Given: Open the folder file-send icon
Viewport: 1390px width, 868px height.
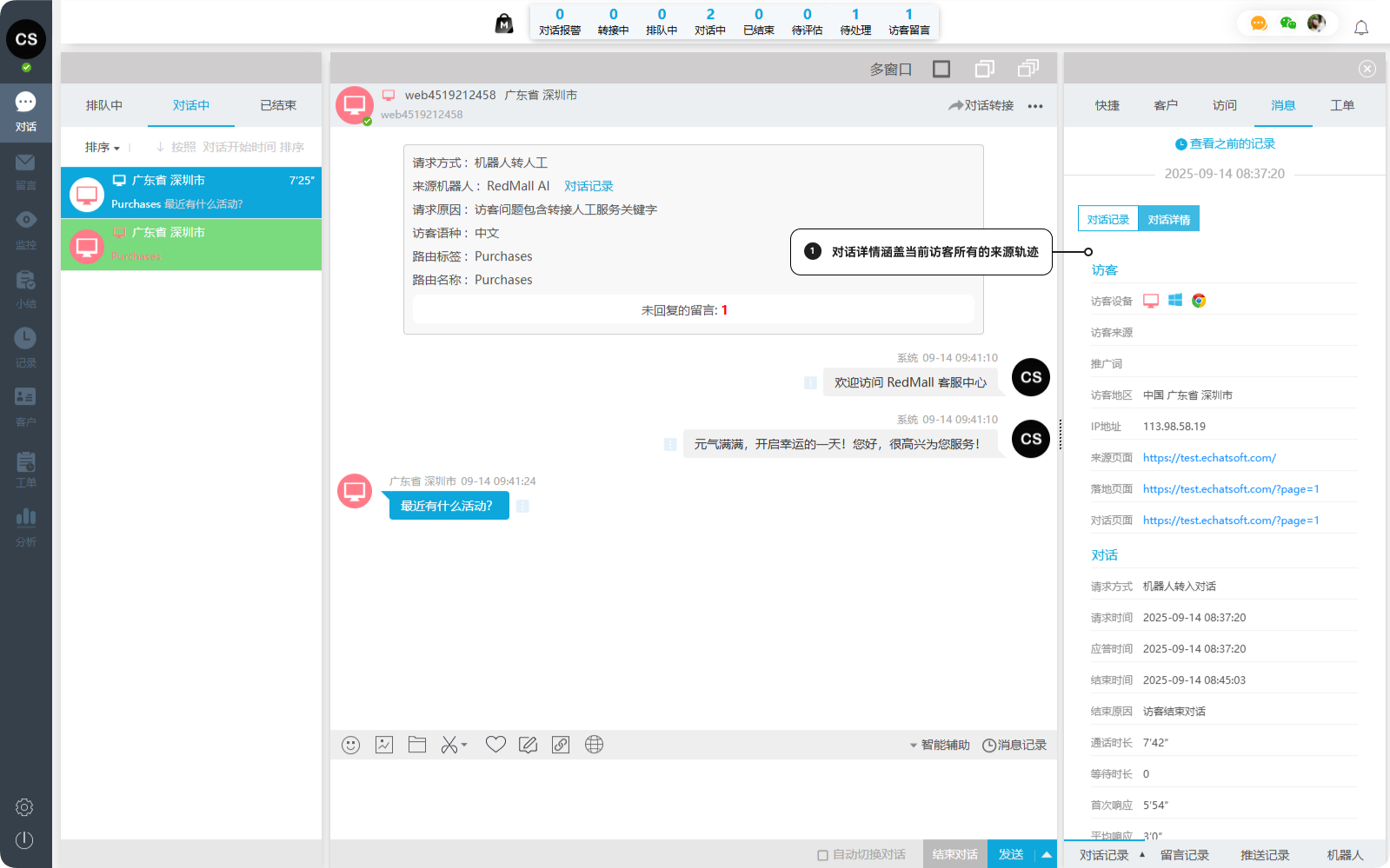Looking at the screenshot, I should click(417, 745).
